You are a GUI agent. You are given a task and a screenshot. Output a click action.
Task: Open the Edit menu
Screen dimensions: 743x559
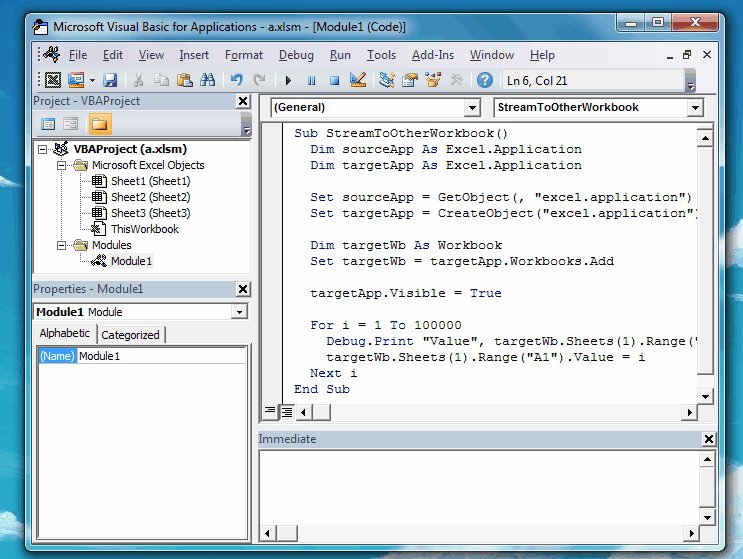pyautogui.click(x=113, y=55)
